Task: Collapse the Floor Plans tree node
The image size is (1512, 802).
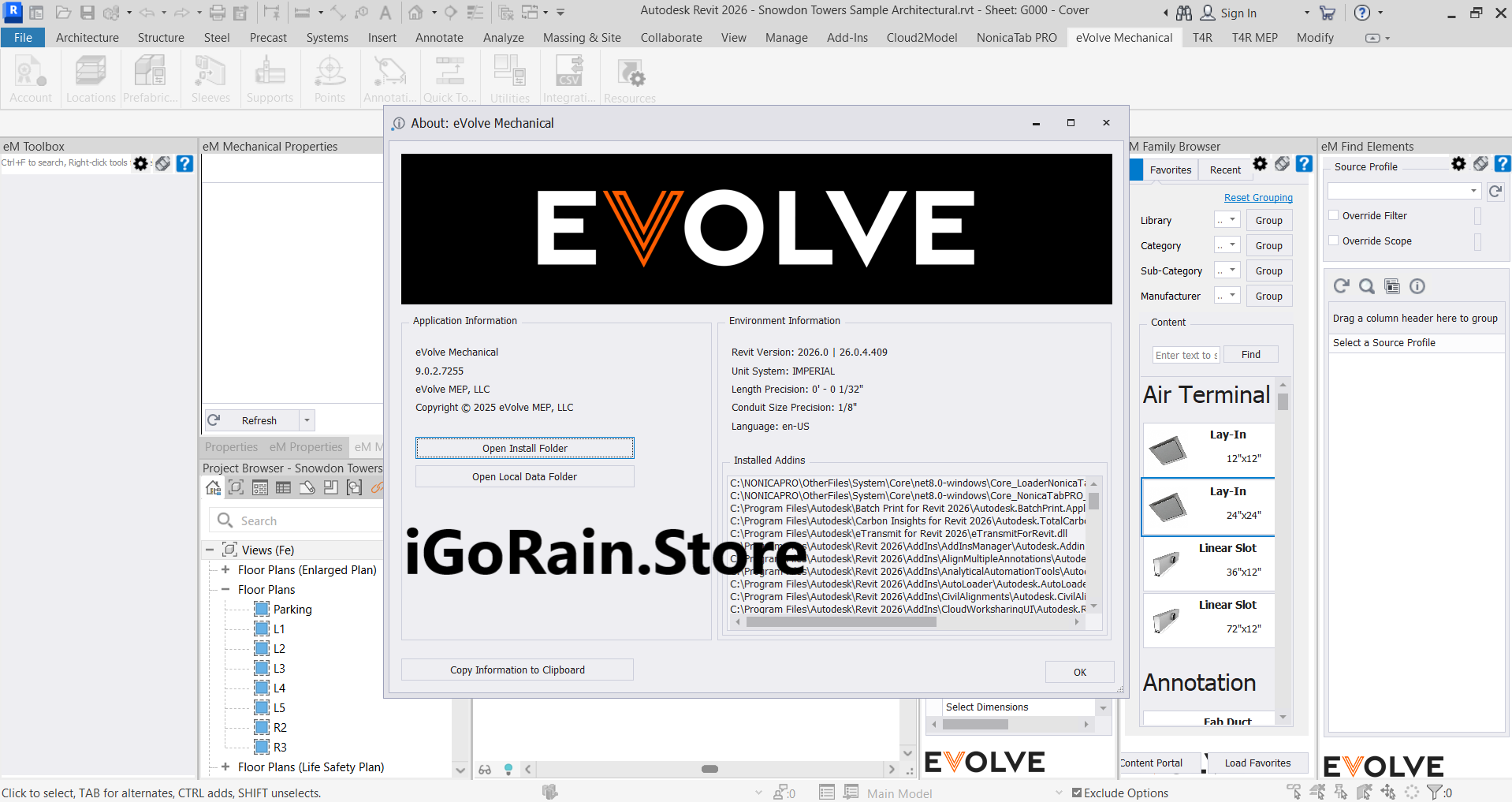Action: [x=226, y=589]
